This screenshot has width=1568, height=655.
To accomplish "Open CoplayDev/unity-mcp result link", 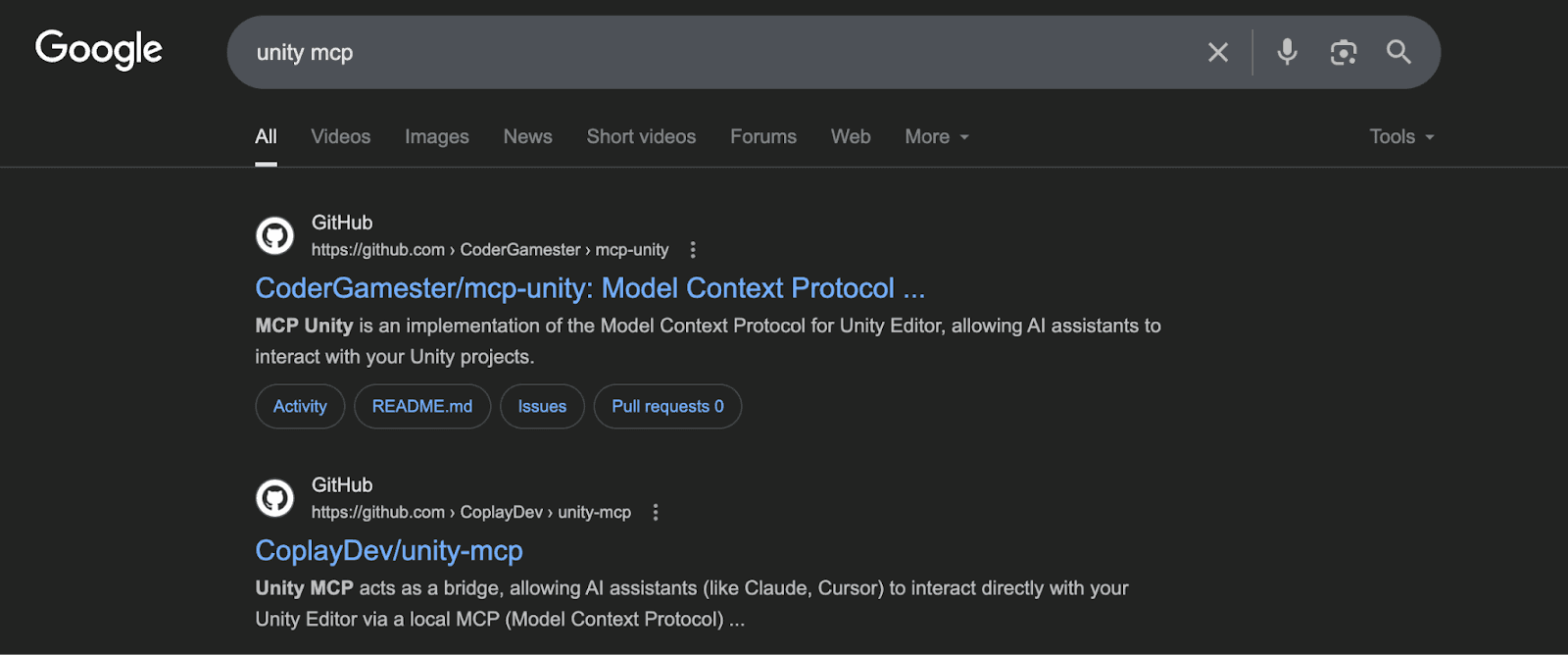I will (x=389, y=551).
